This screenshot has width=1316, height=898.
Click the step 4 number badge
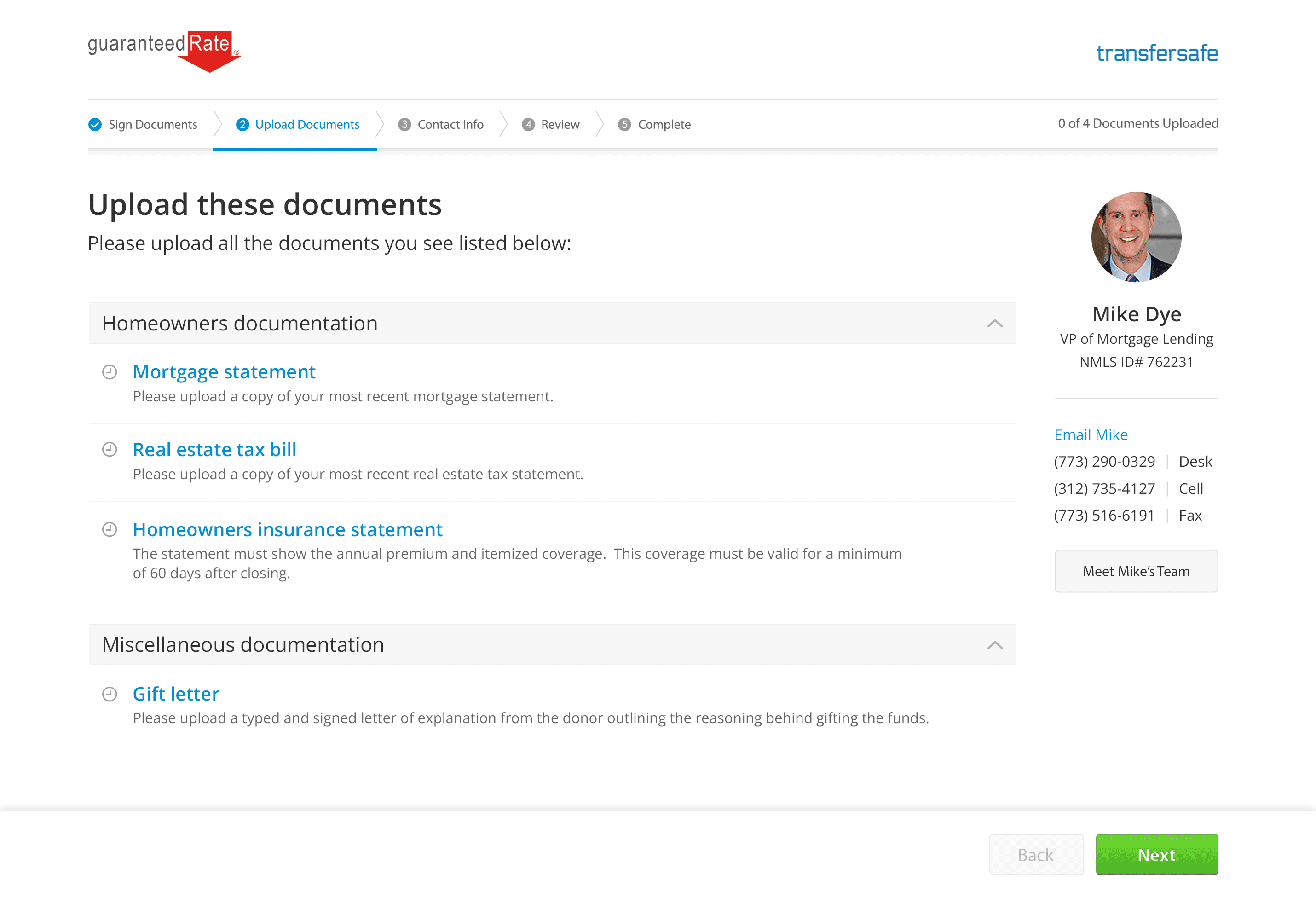(528, 125)
